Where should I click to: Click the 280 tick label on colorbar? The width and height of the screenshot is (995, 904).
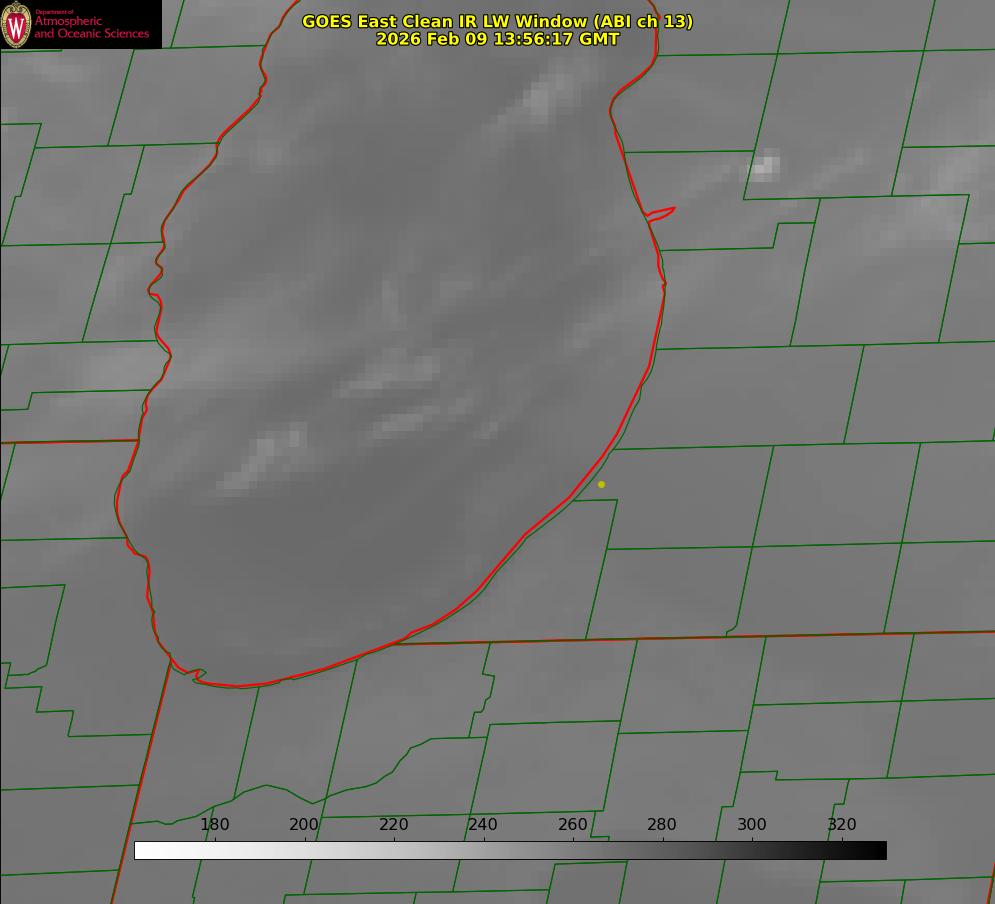[x=662, y=825]
